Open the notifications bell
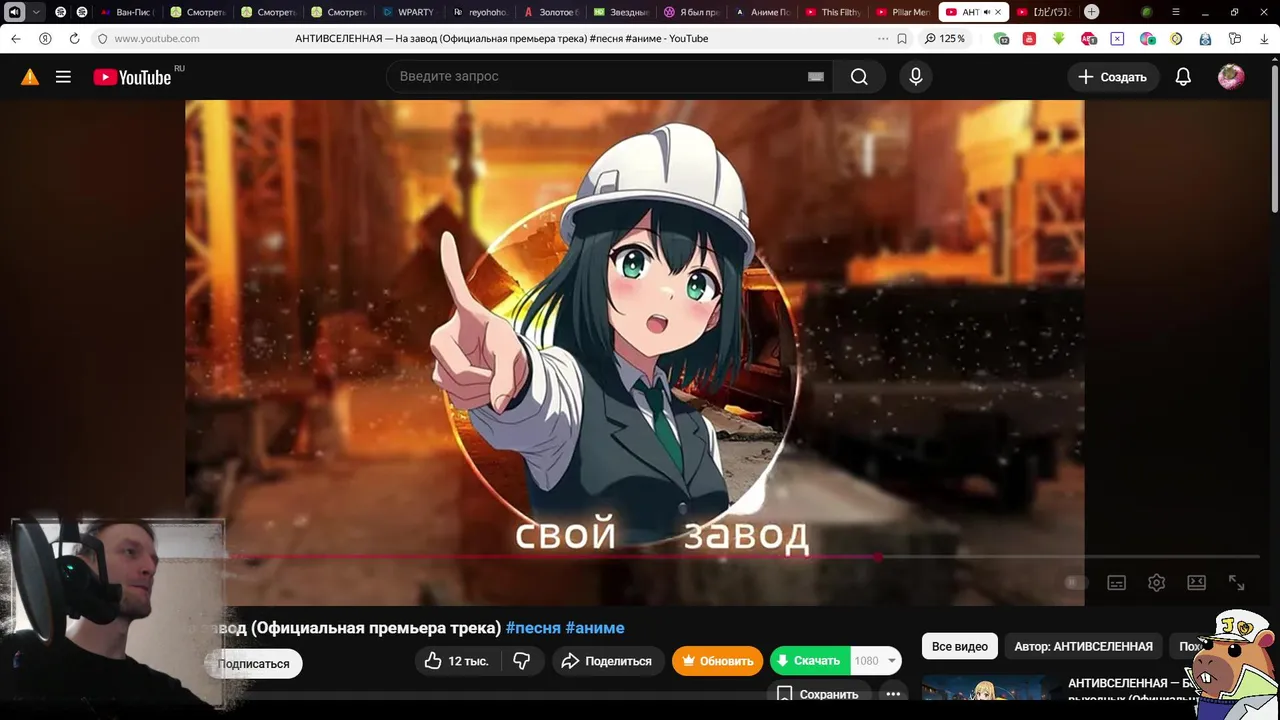This screenshot has height=720, width=1280. (x=1183, y=77)
